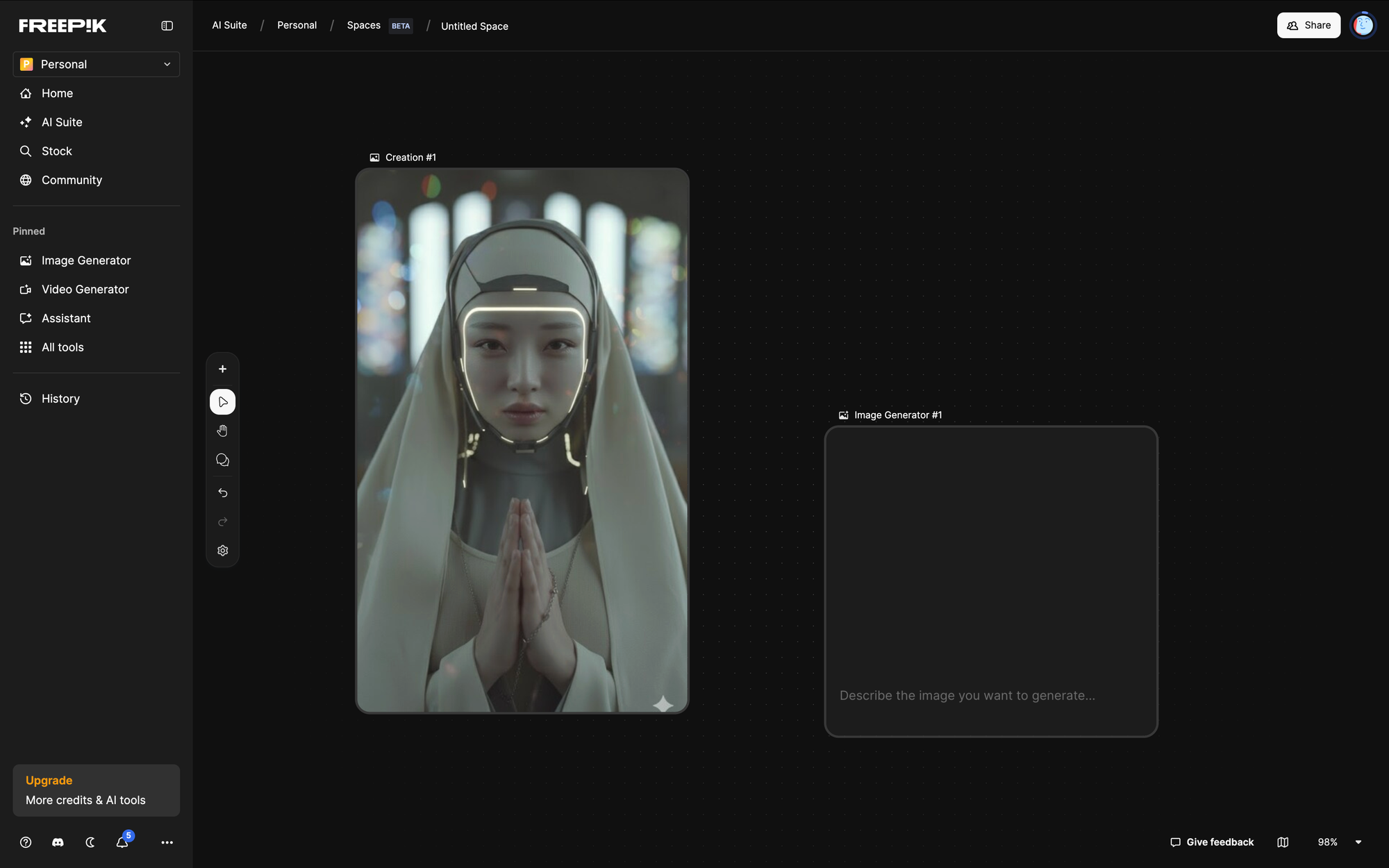Screen dimensions: 1389x868
Task: Open the three-dots more menu
Action: (167, 842)
